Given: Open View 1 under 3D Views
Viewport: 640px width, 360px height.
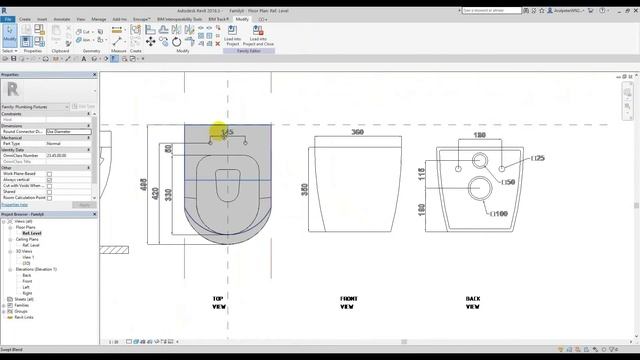Looking at the screenshot, I should 28,258.
